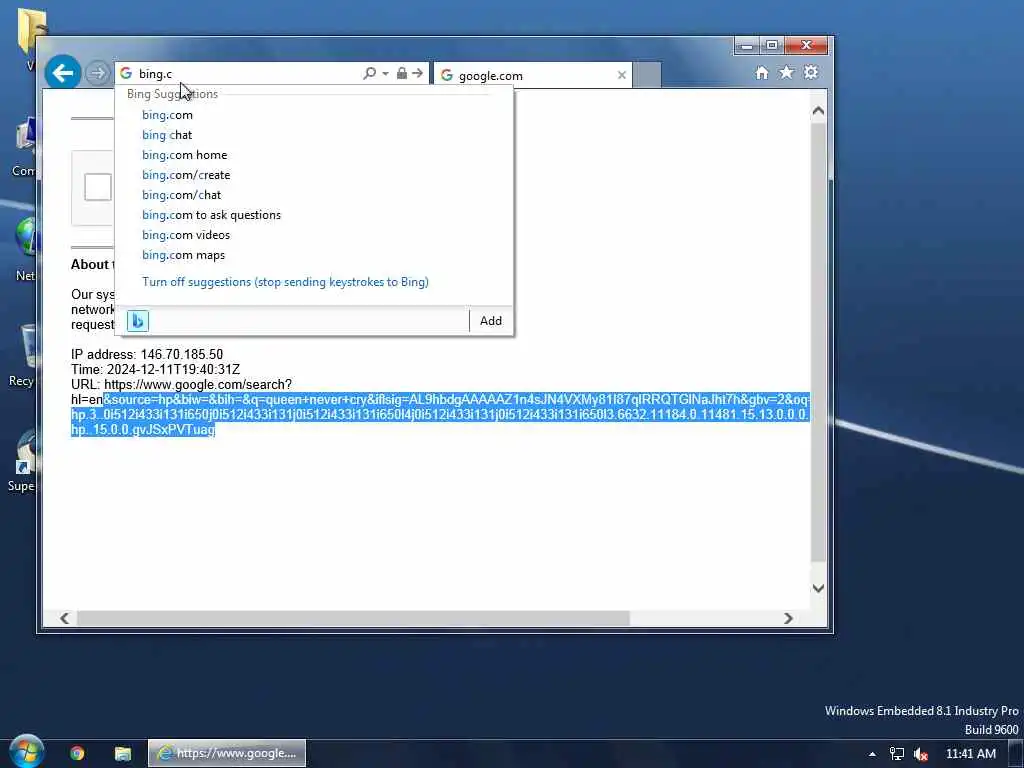Viewport: 1024px width, 768px height.
Task: Open the Tools gear icon
Action: click(x=810, y=72)
